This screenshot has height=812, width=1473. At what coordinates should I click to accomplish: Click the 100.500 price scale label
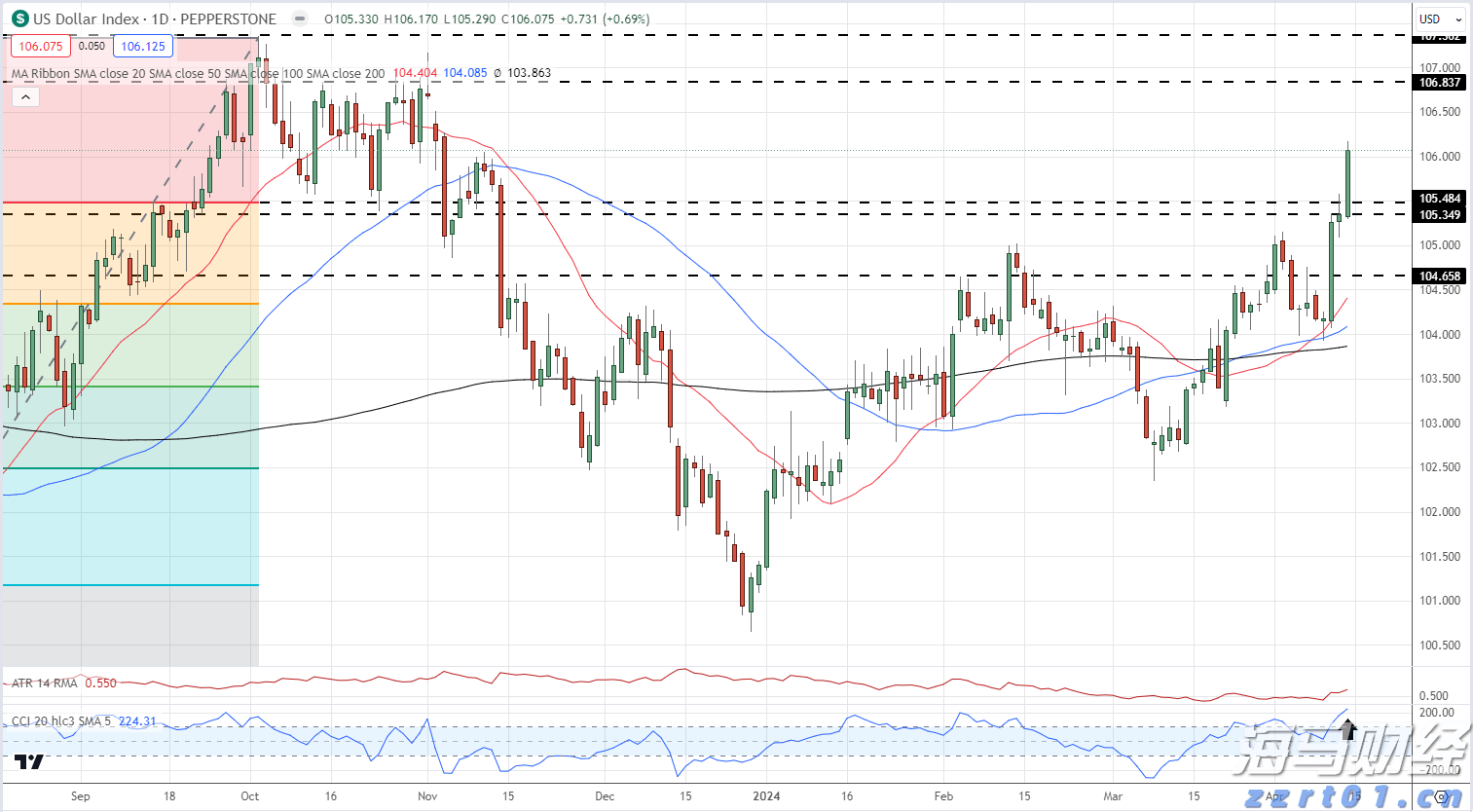[x=1440, y=646]
